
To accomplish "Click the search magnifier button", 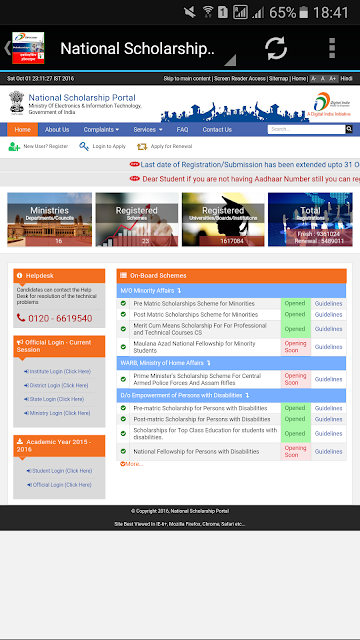I will pyautogui.click(x=349, y=129).
